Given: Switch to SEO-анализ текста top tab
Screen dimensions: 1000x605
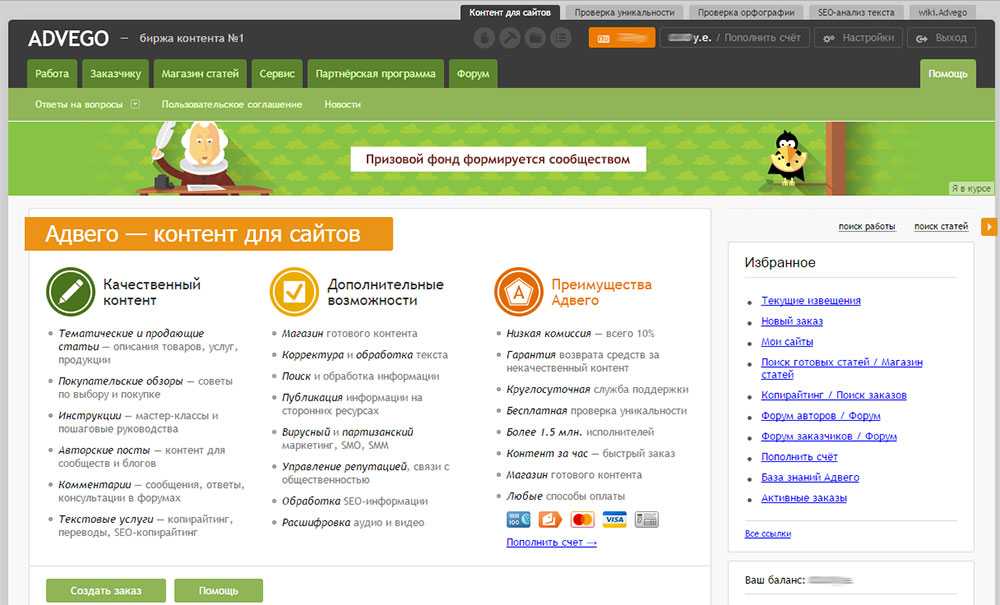Looking at the screenshot, I should coord(857,12).
